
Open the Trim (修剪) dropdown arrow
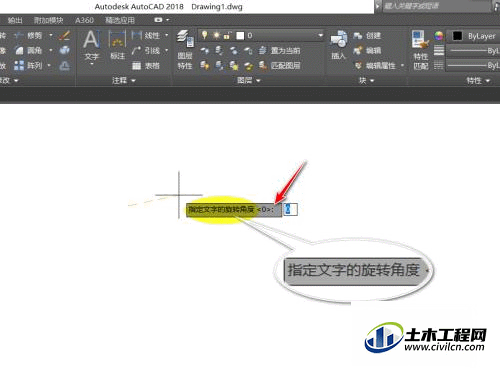point(51,35)
